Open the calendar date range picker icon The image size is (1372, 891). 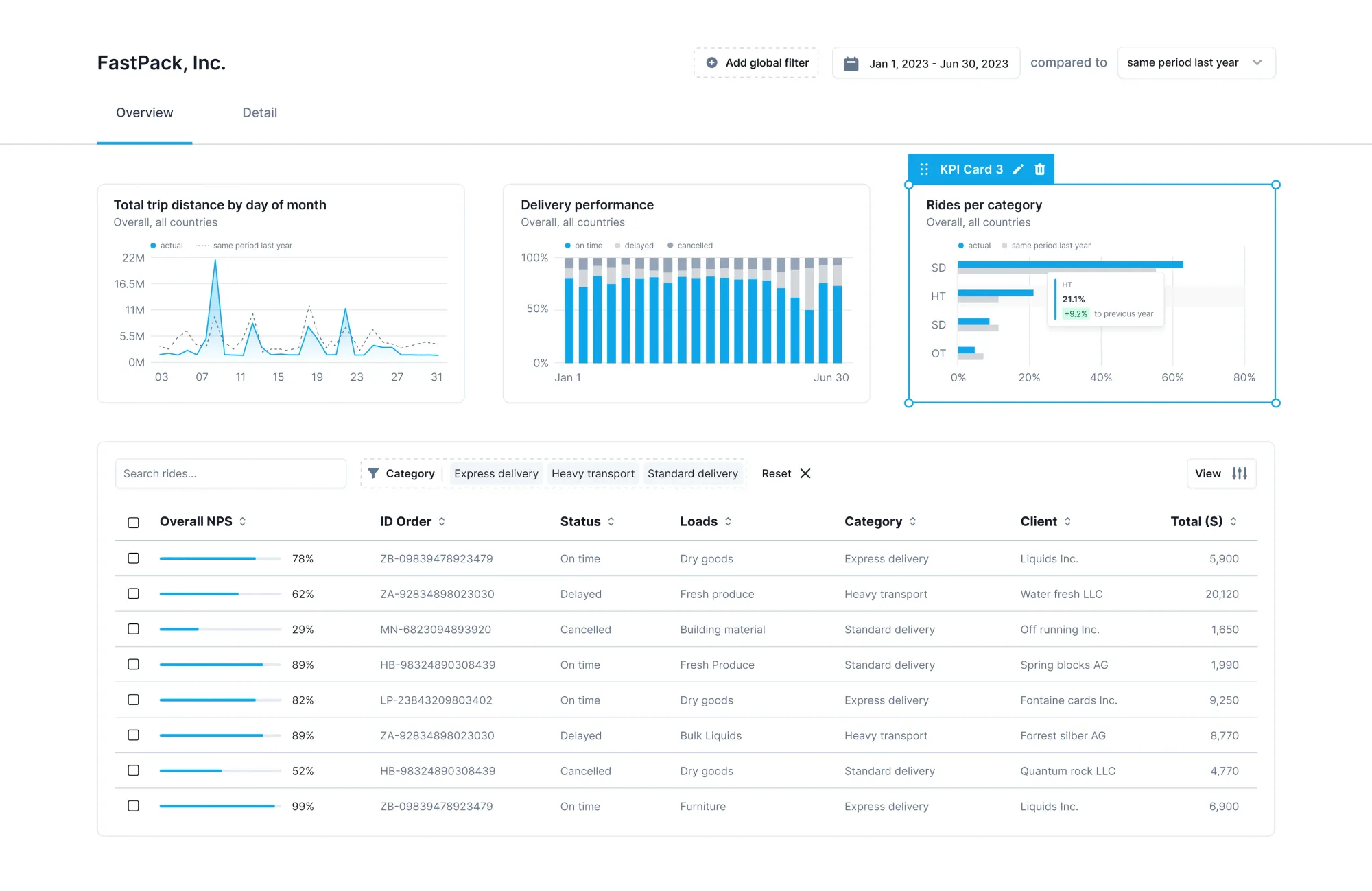(x=851, y=62)
